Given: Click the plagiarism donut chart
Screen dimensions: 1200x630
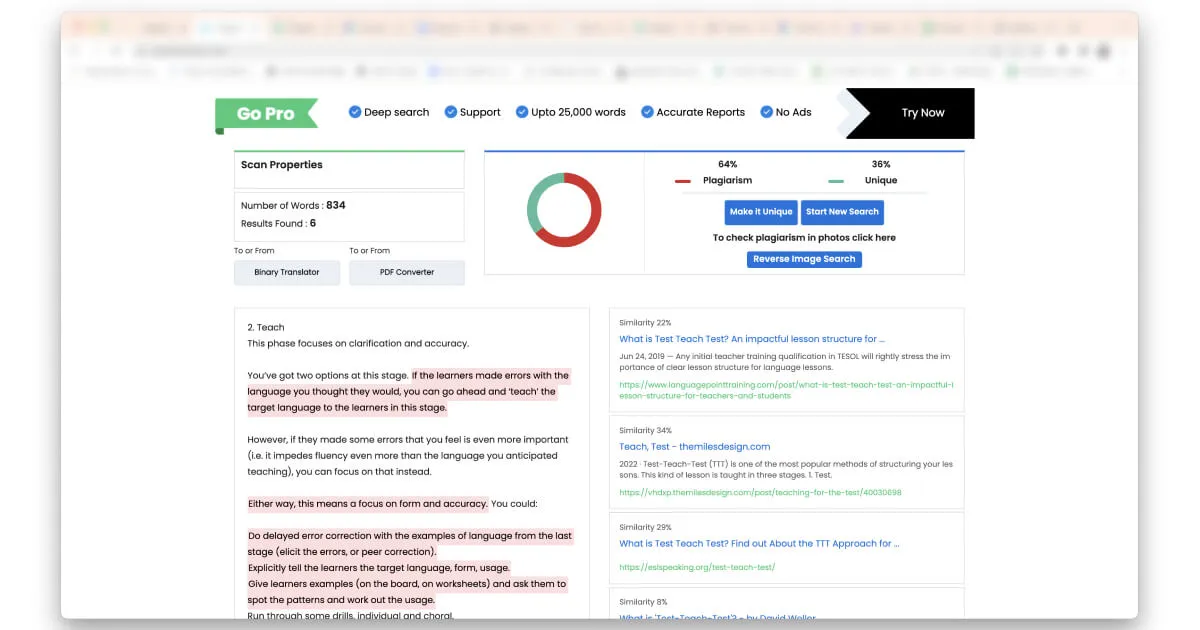Looking at the screenshot, I should tap(564, 209).
